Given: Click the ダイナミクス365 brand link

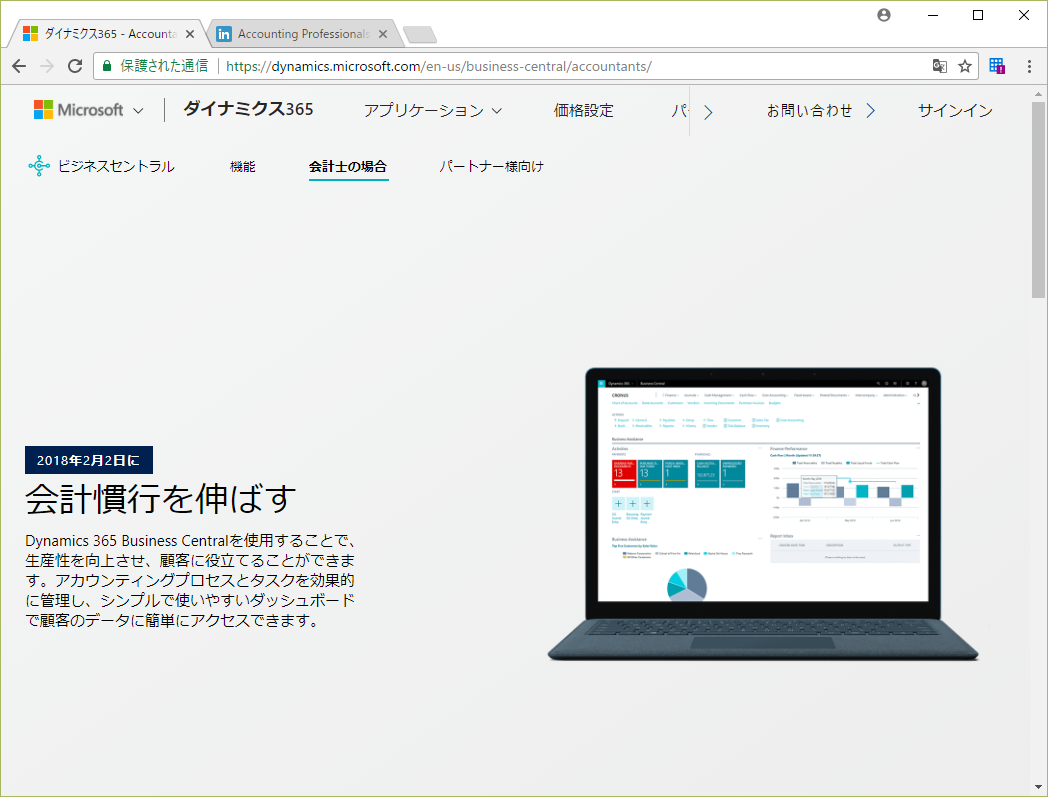Looking at the screenshot, I should (x=248, y=109).
